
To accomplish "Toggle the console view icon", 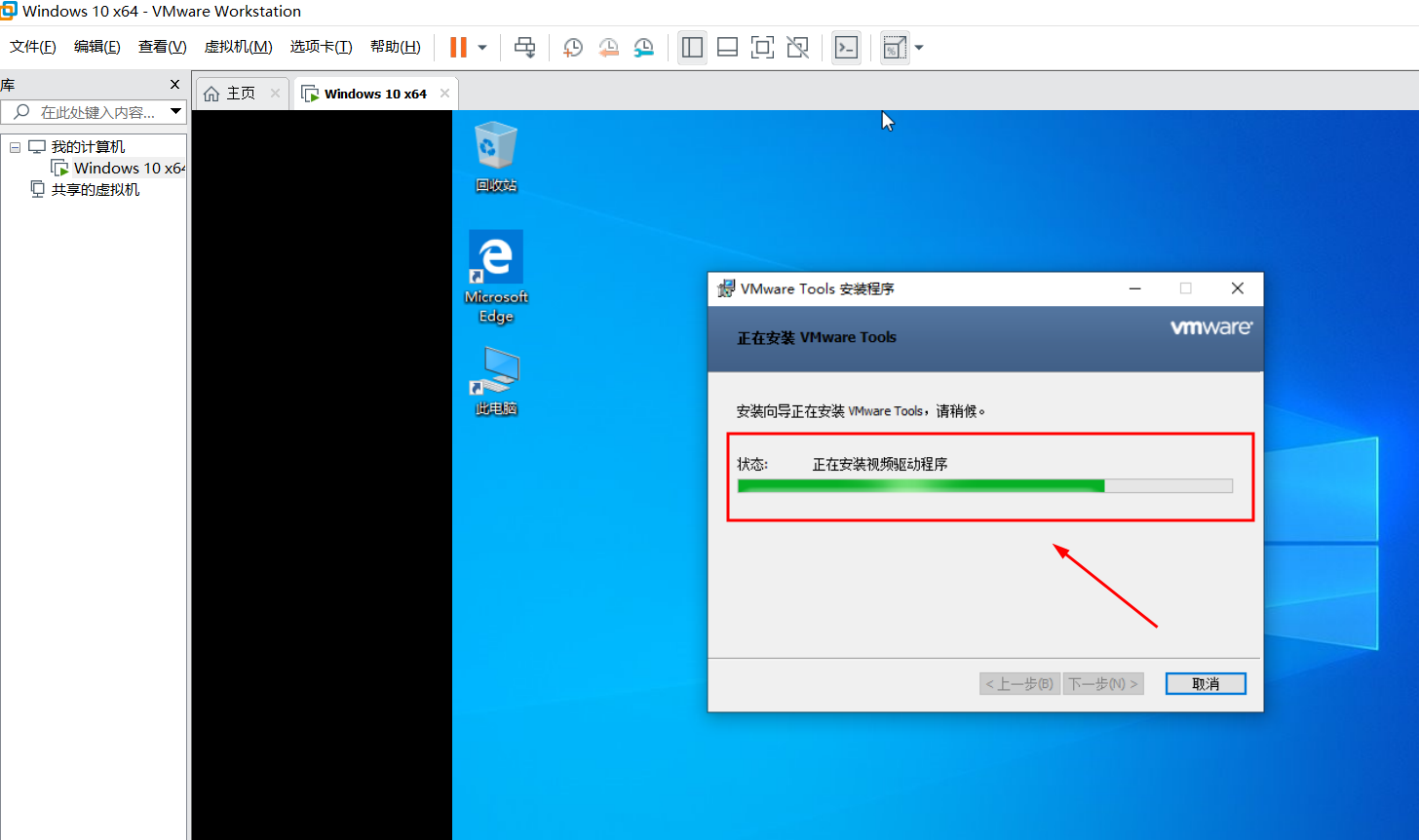I will 846,47.
